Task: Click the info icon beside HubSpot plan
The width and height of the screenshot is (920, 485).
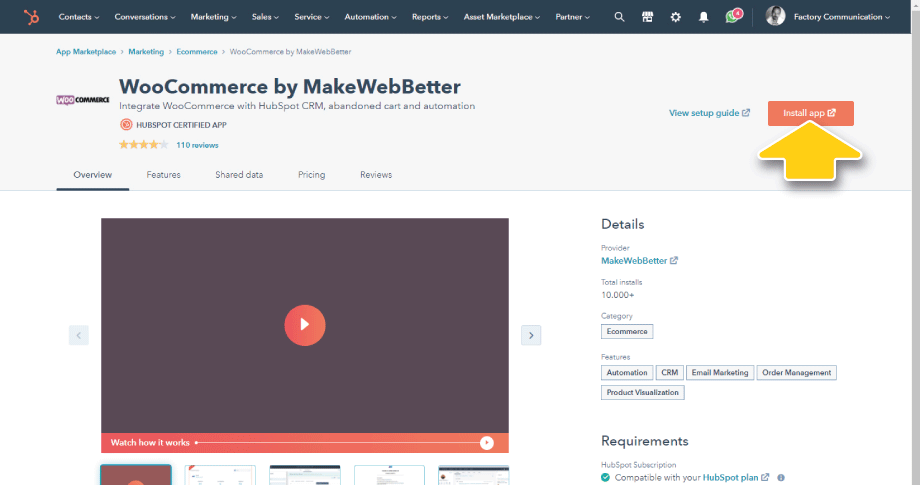Action: point(781,477)
